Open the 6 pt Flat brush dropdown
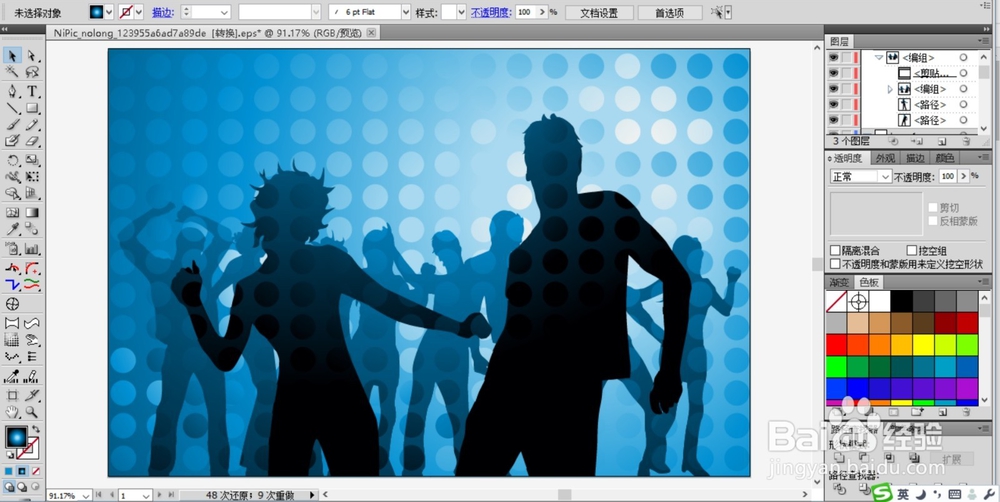 tap(406, 12)
